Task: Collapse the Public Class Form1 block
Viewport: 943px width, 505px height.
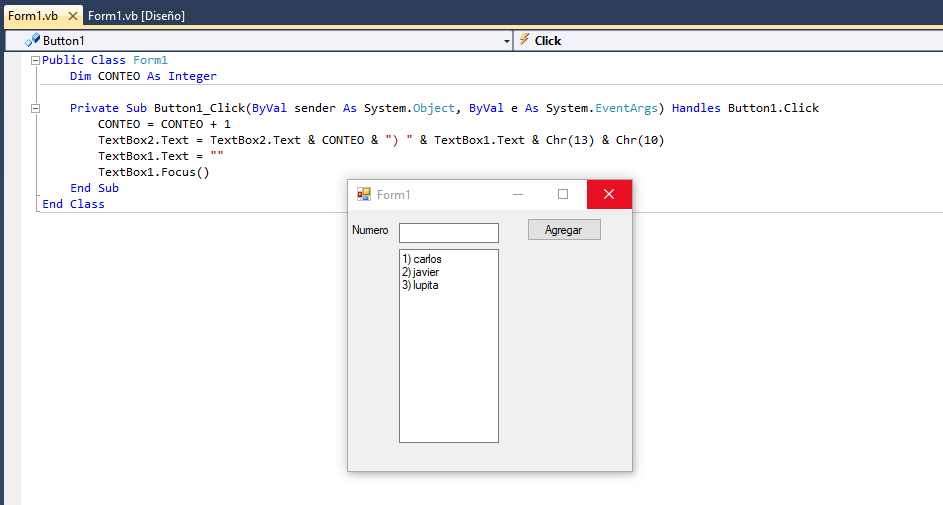Action: coord(35,60)
